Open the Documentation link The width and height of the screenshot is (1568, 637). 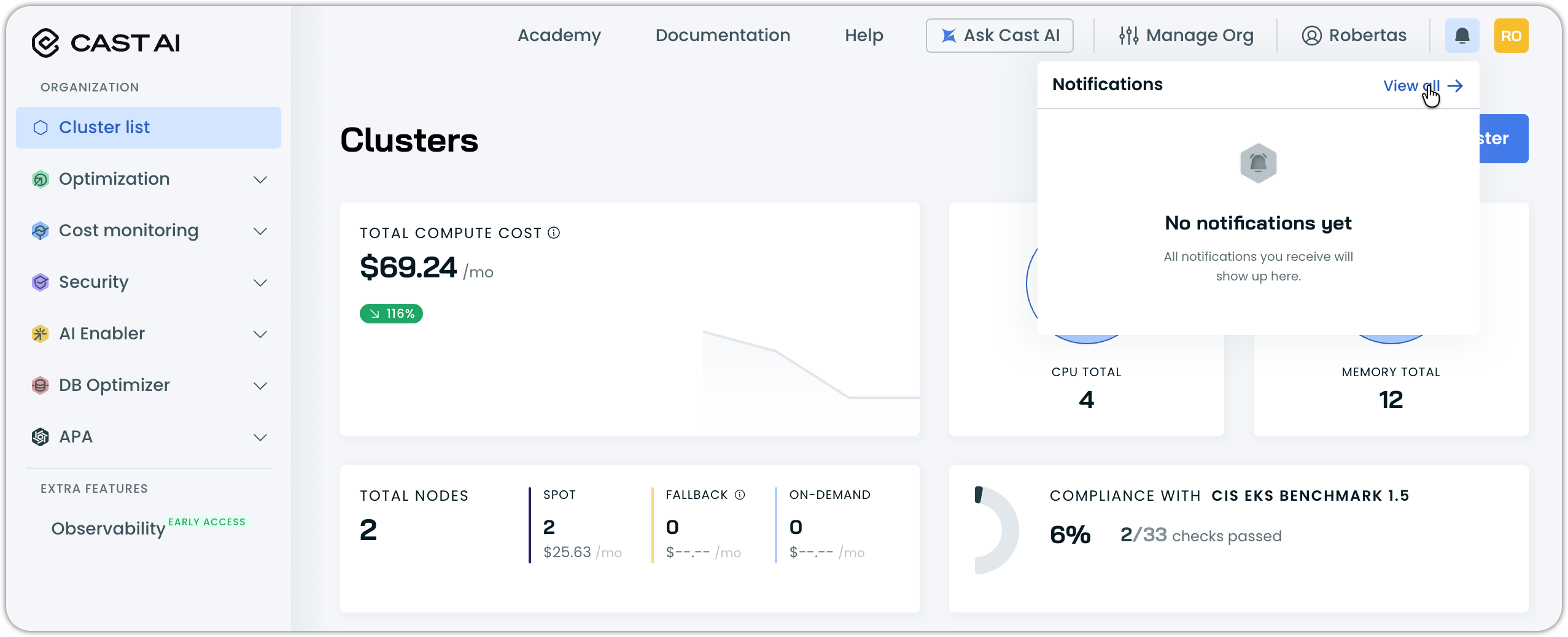click(x=723, y=36)
